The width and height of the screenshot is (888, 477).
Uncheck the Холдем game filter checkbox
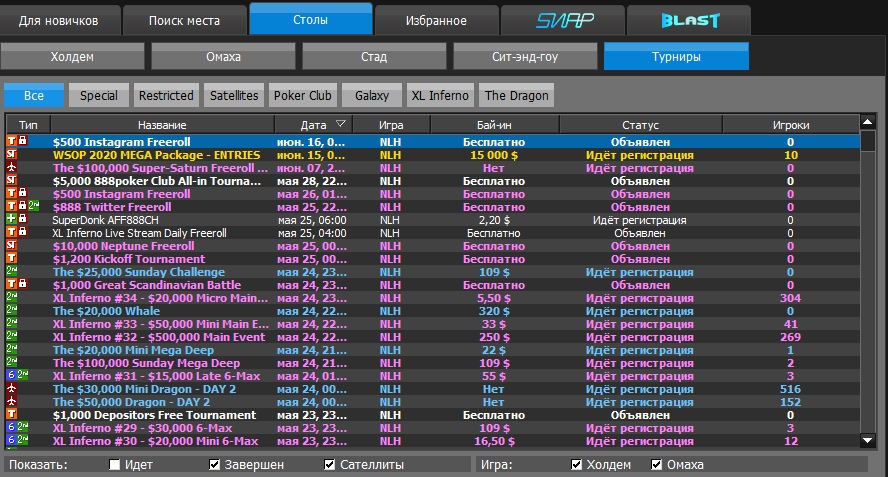577,465
